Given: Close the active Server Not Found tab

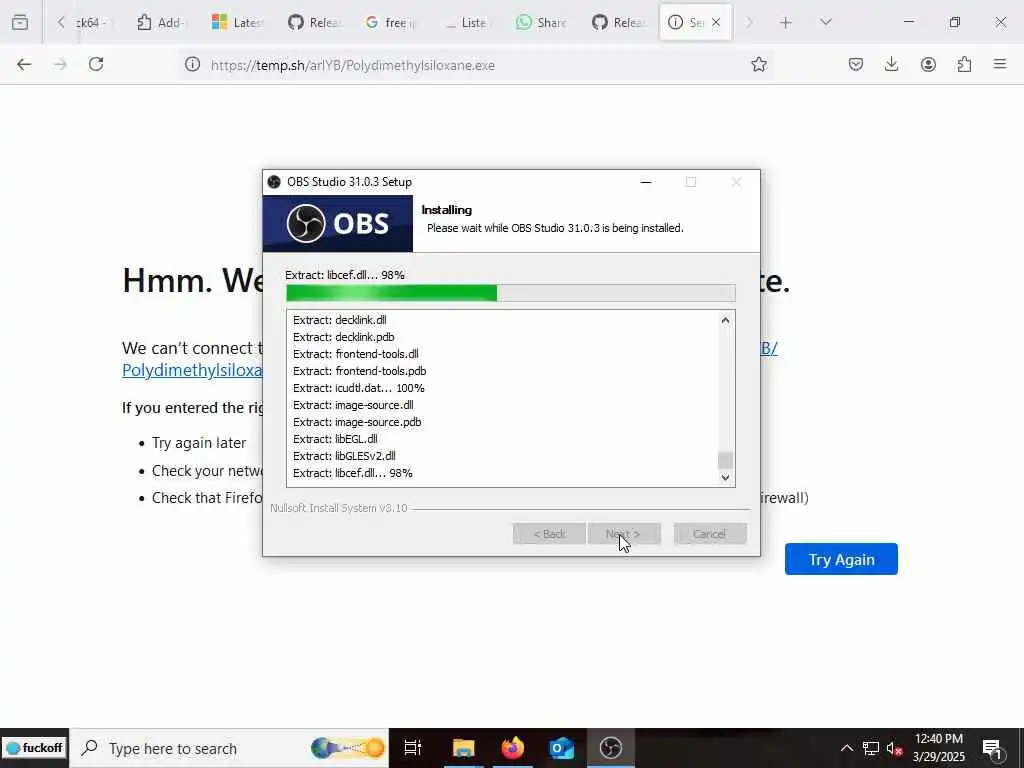Looking at the screenshot, I should coord(716,22).
